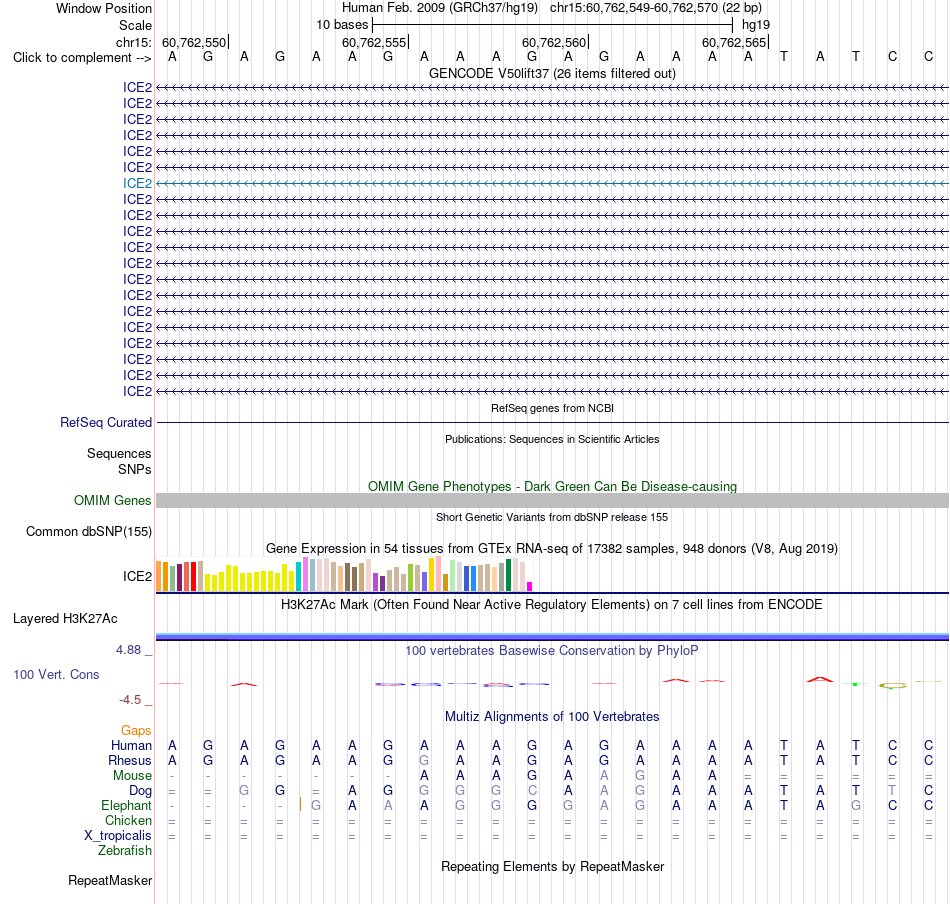Click the dark green bar in the GTEx chart
Viewport: 950px width, 904px height.
tap(508, 575)
